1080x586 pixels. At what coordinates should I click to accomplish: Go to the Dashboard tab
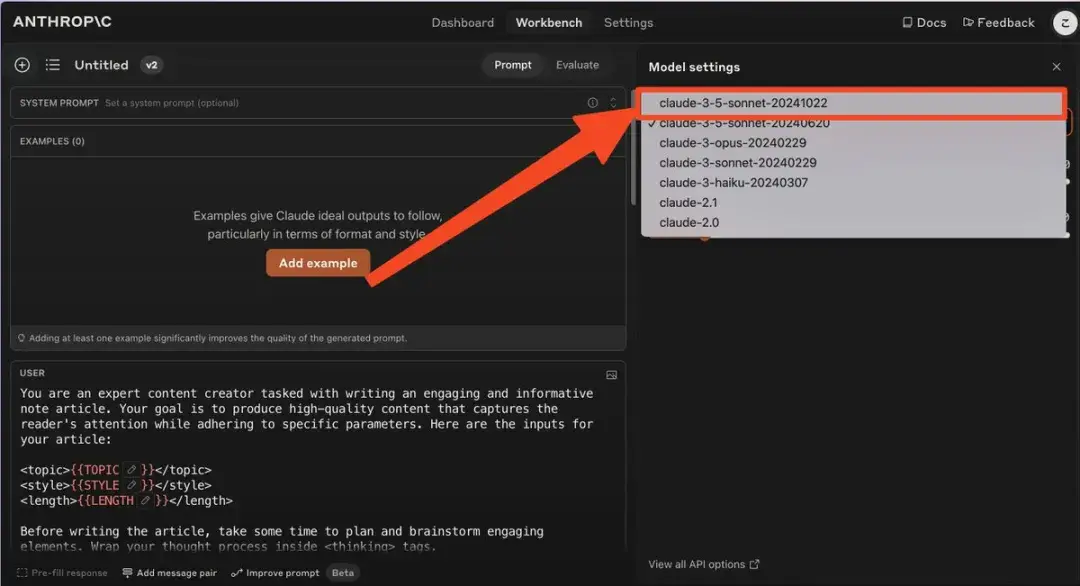(462, 23)
